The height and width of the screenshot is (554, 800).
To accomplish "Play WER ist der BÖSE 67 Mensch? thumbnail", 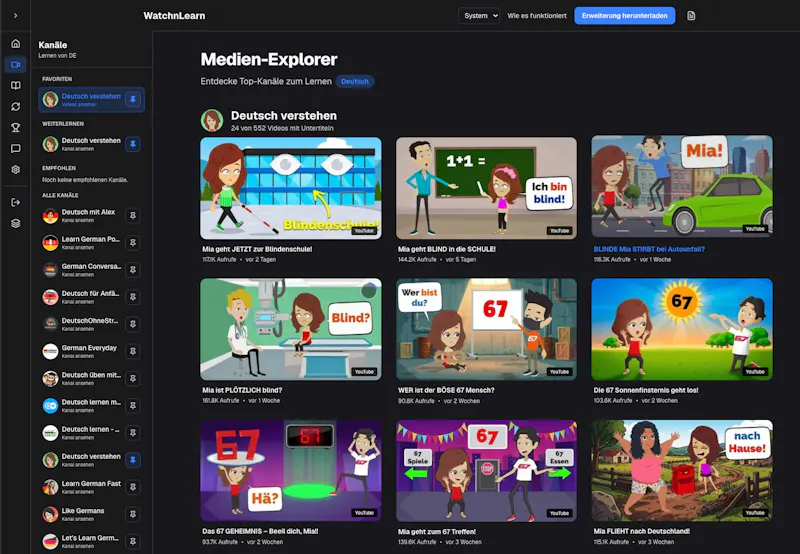I will [x=486, y=329].
